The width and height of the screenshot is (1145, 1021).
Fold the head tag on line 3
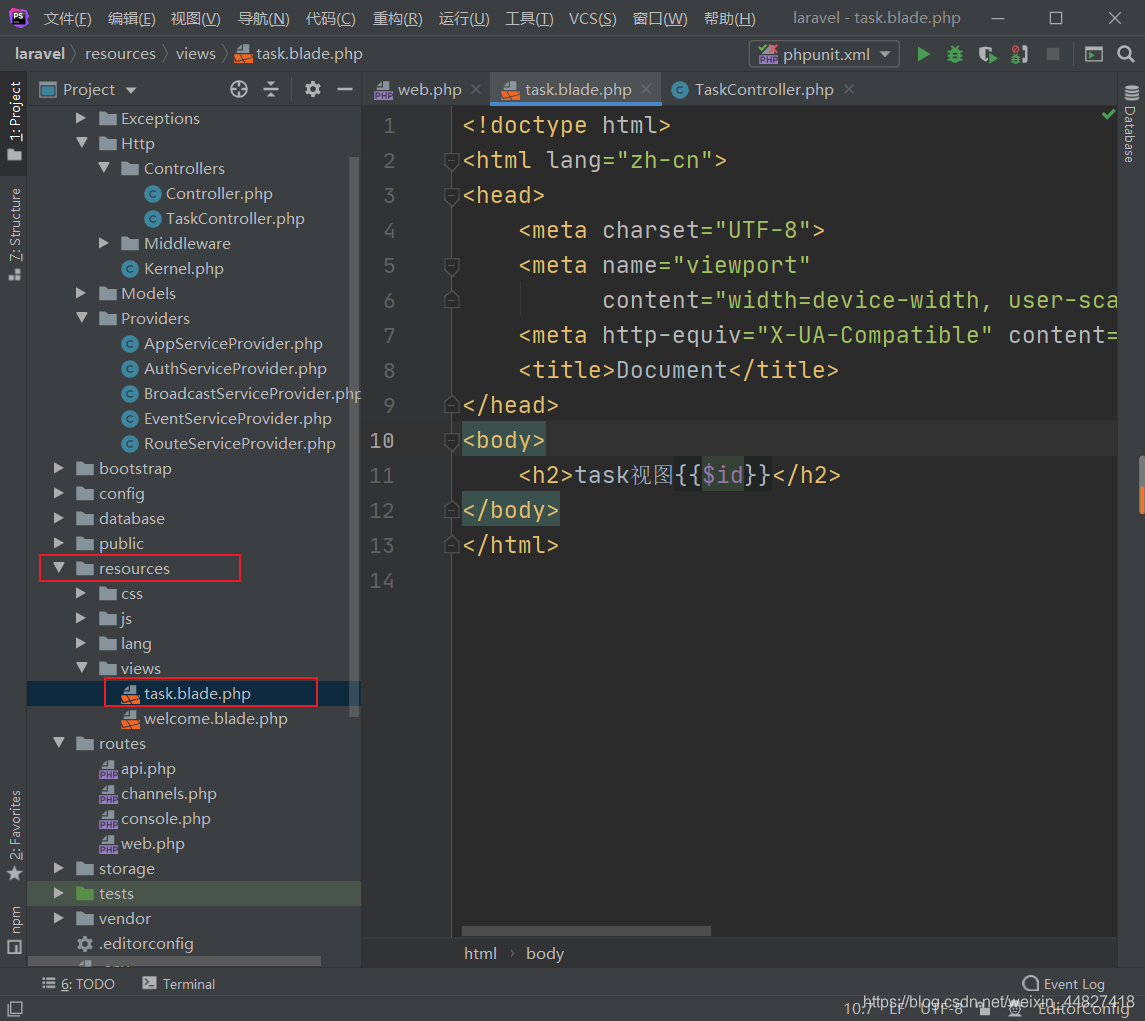coord(452,195)
